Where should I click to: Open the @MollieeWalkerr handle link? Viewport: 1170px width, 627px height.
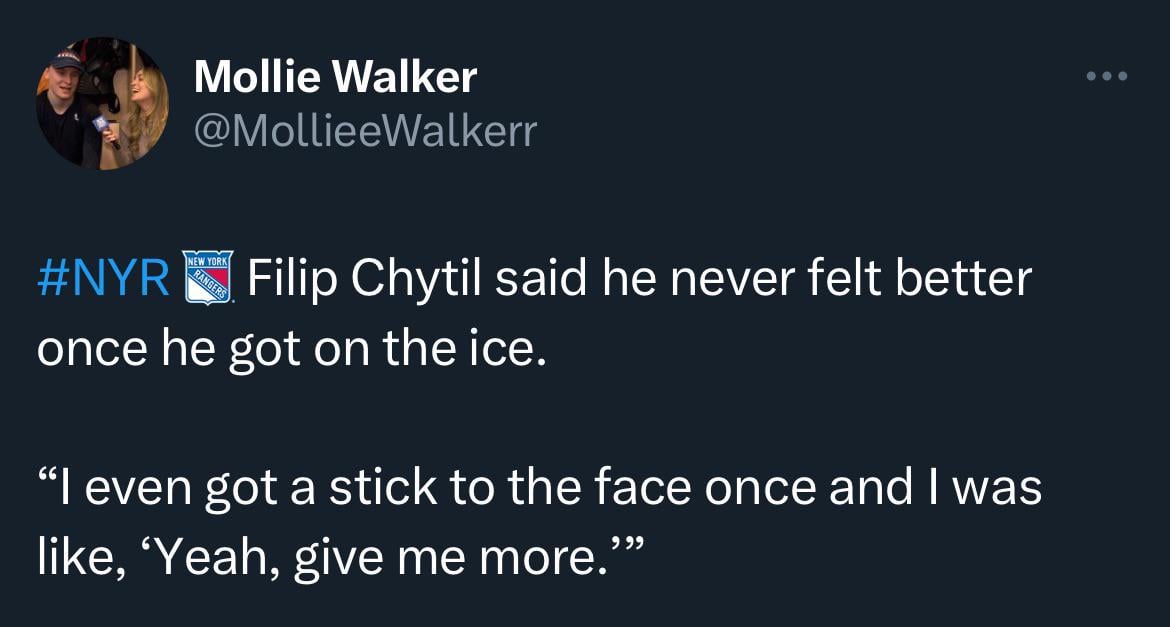point(364,130)
